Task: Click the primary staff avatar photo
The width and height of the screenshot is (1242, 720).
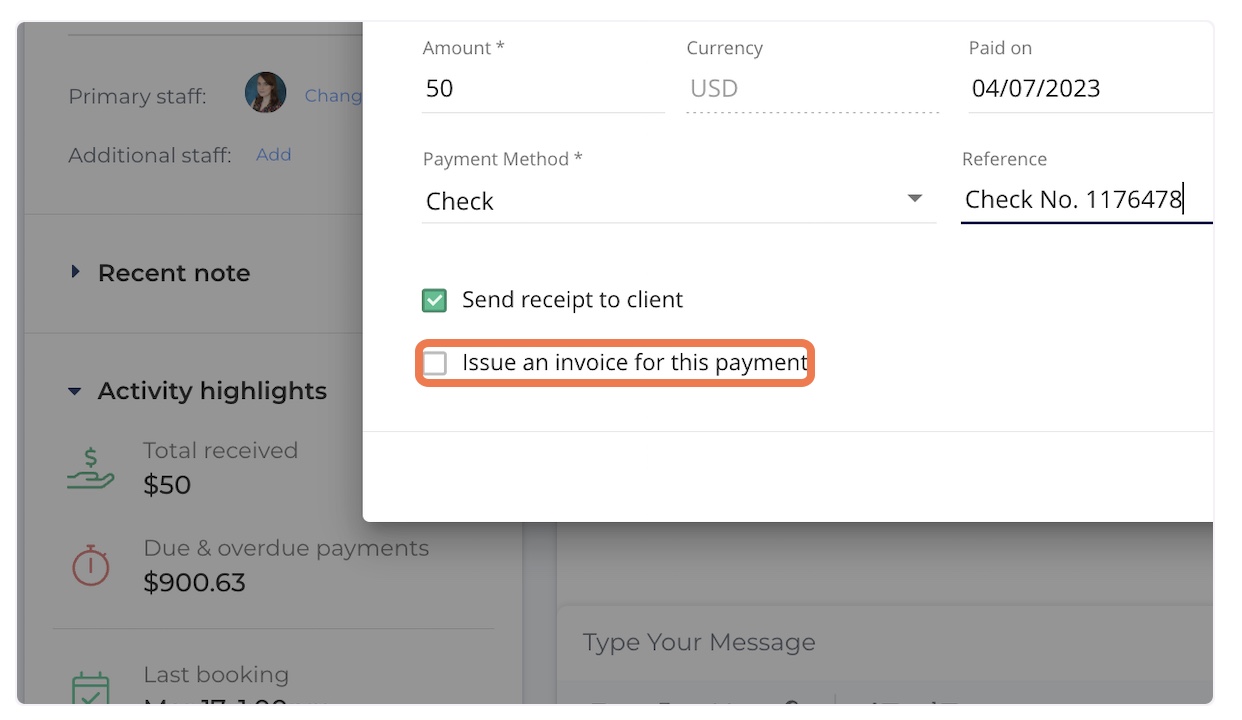Action: [266, 93]
